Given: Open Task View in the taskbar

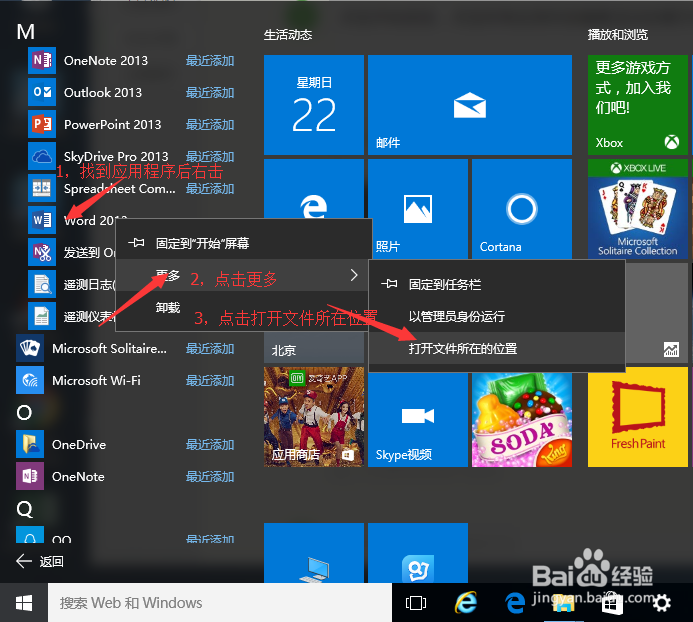Looking at the screenshot, I should pyautogui.click(x=415, y=603).
